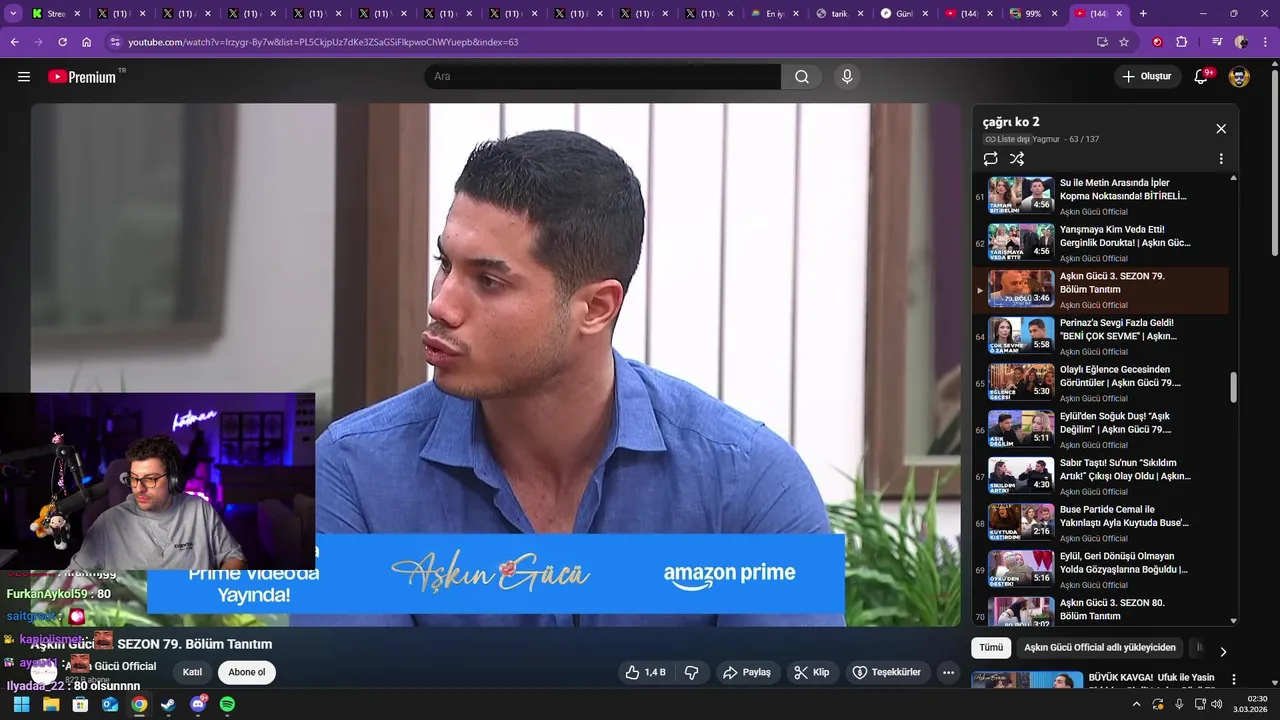Image resolution: width=1280 pixels, height=720 pixels.
Task: Play playlist video Yarışmaya Kim Veda Etti
Action: pyautogui.click(x=1100, y=243)
